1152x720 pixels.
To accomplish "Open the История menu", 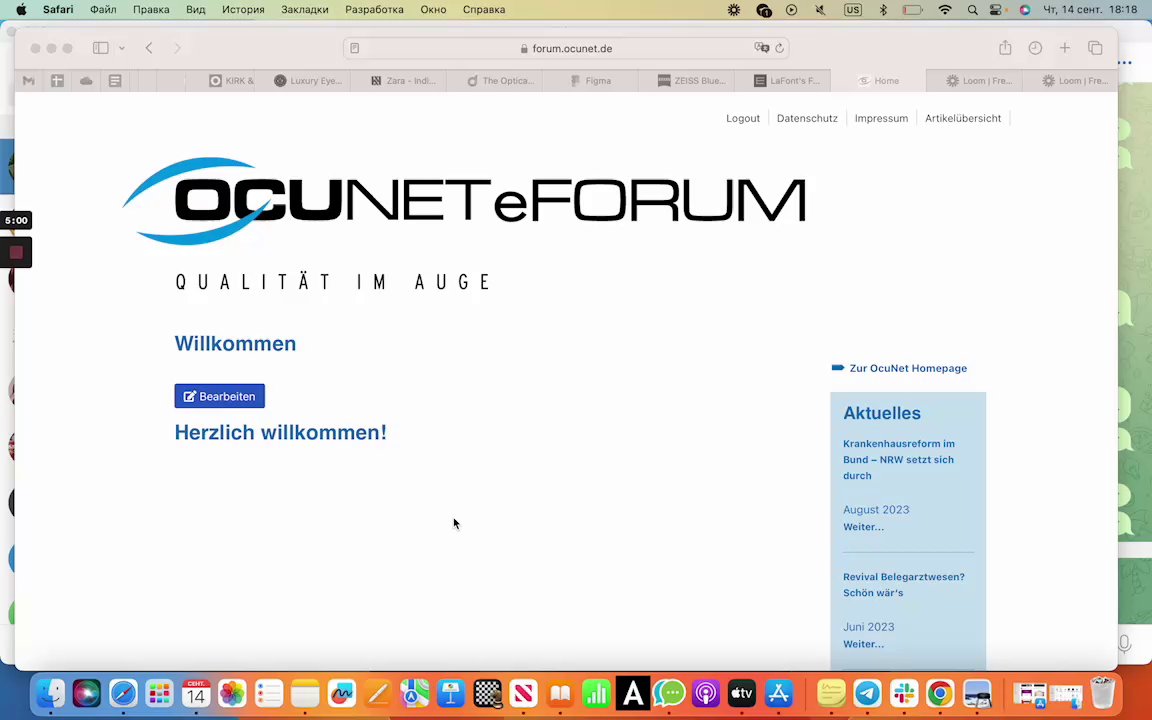I will tap(243, 10).
